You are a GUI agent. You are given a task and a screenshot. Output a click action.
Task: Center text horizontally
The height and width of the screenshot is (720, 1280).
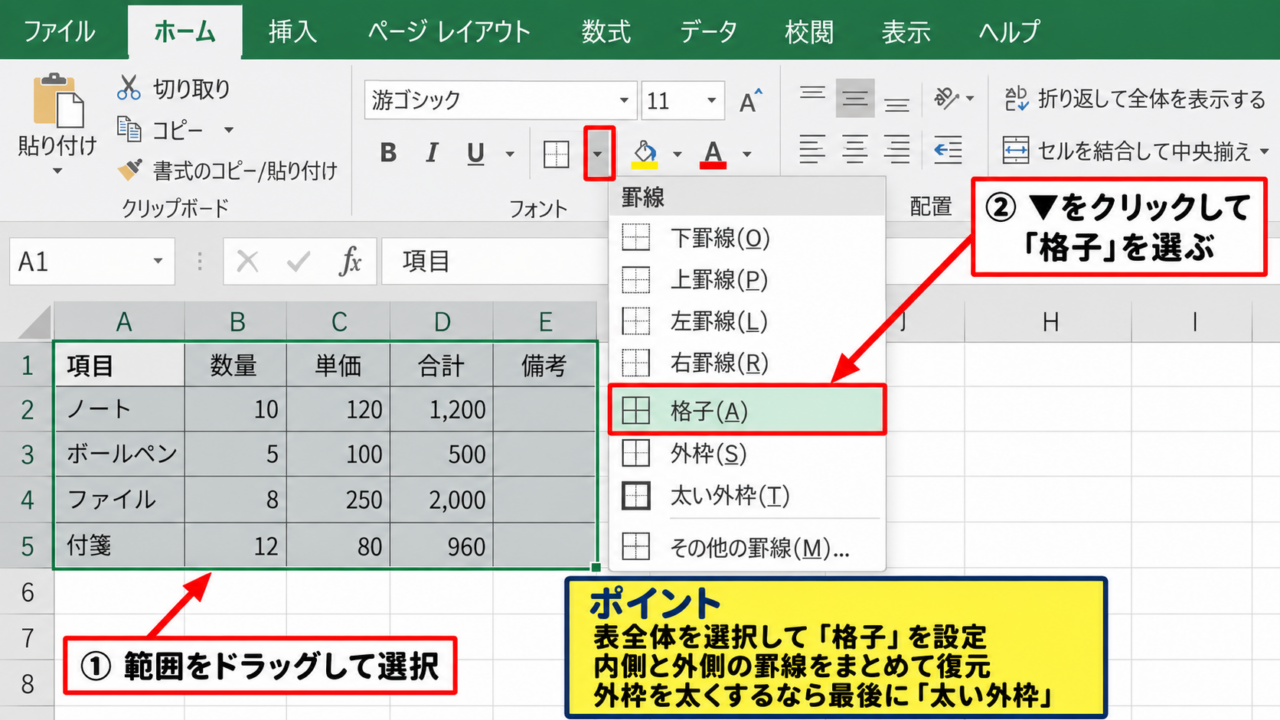click(855, 150)
